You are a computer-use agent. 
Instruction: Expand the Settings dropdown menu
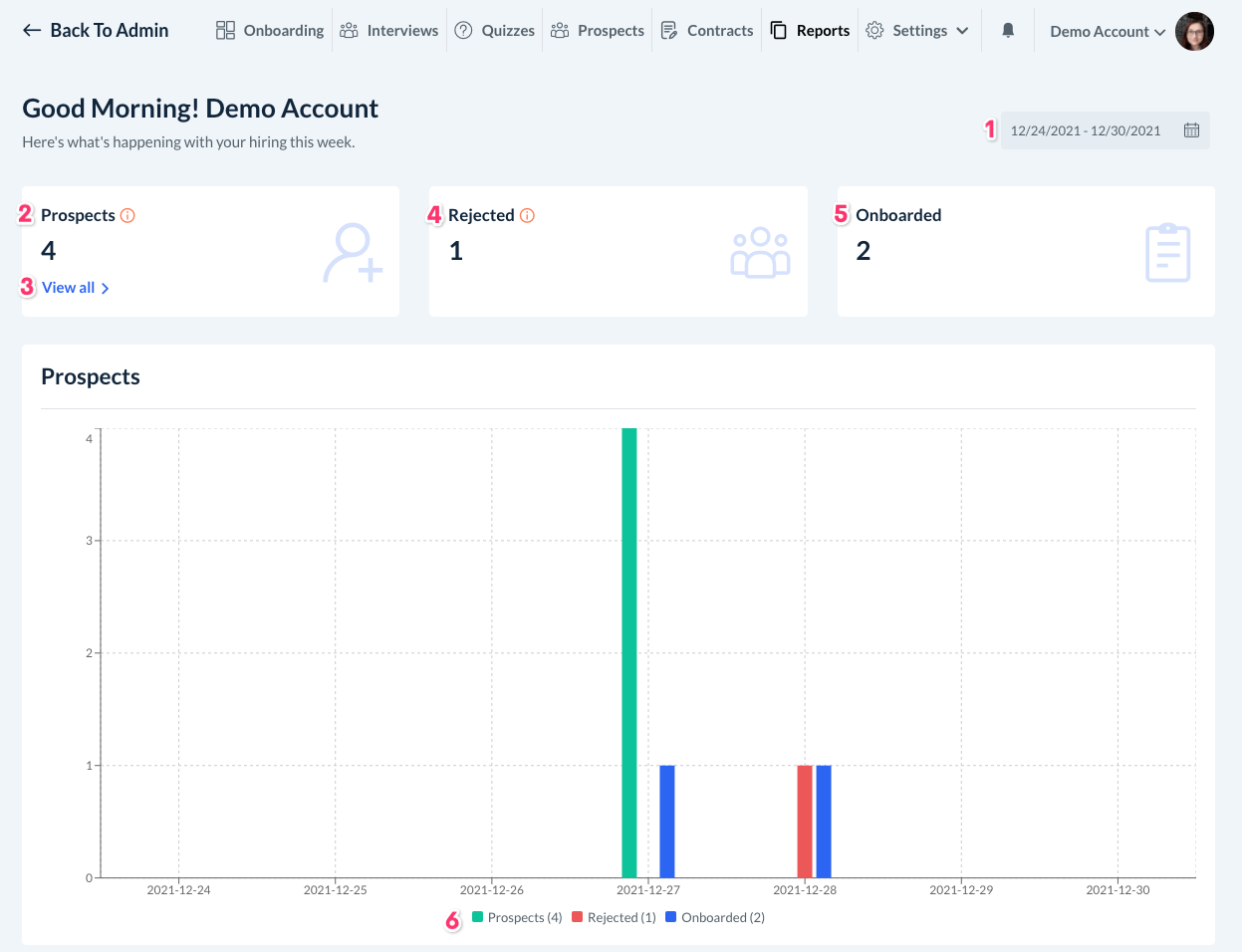tap(916, 31)
